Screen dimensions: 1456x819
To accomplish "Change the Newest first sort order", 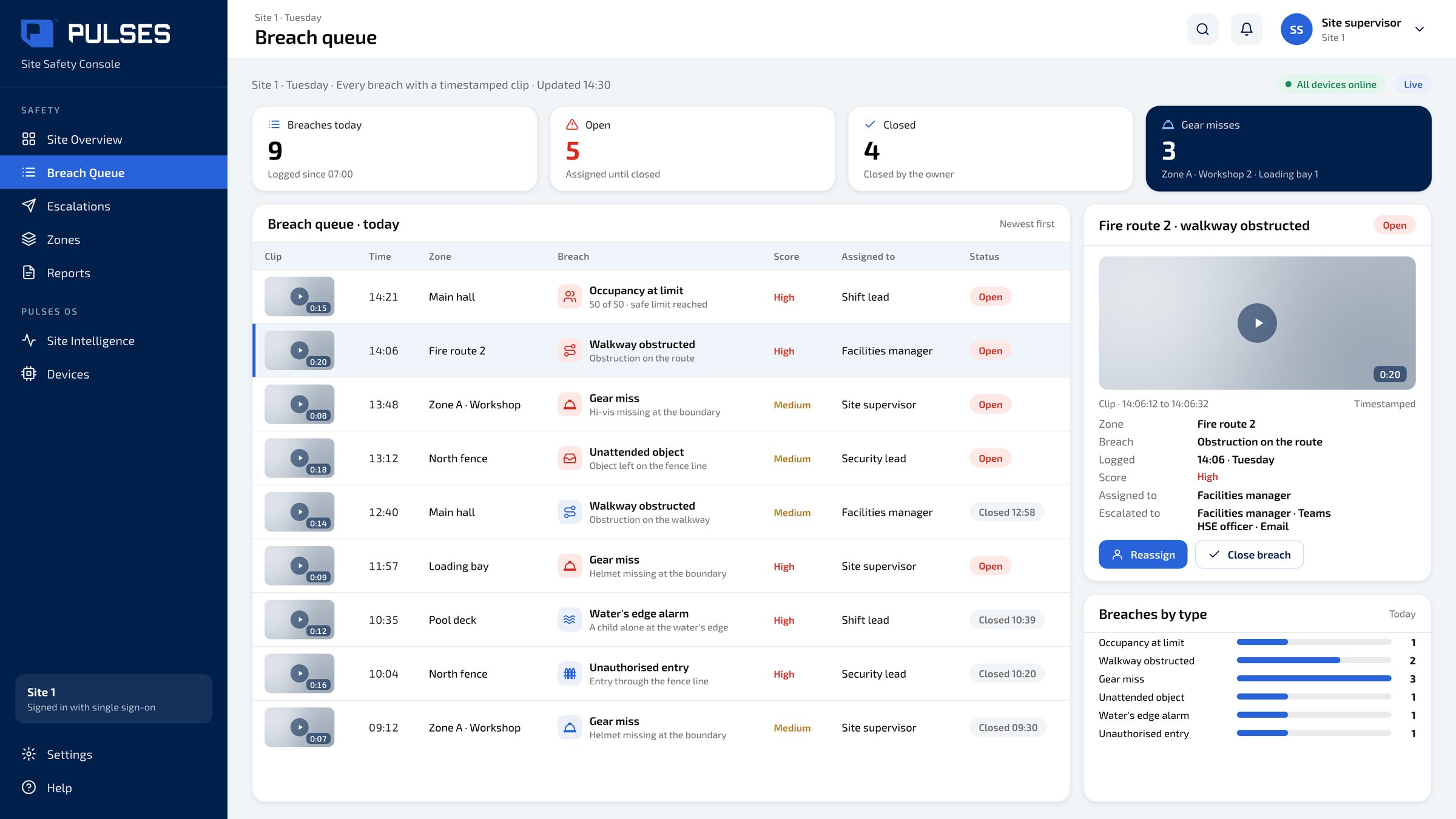I will tap(1027, 224).
